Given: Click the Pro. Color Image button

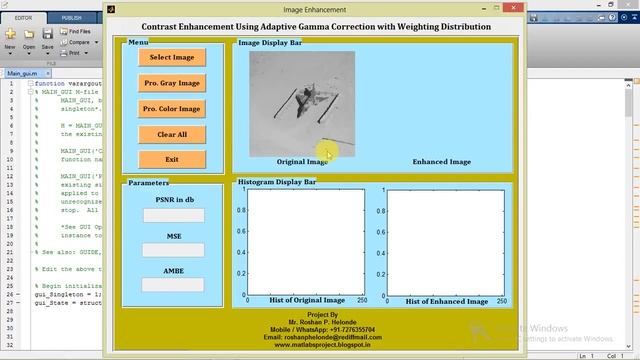Looking at the screenshot, I should (x=171, y=109).
